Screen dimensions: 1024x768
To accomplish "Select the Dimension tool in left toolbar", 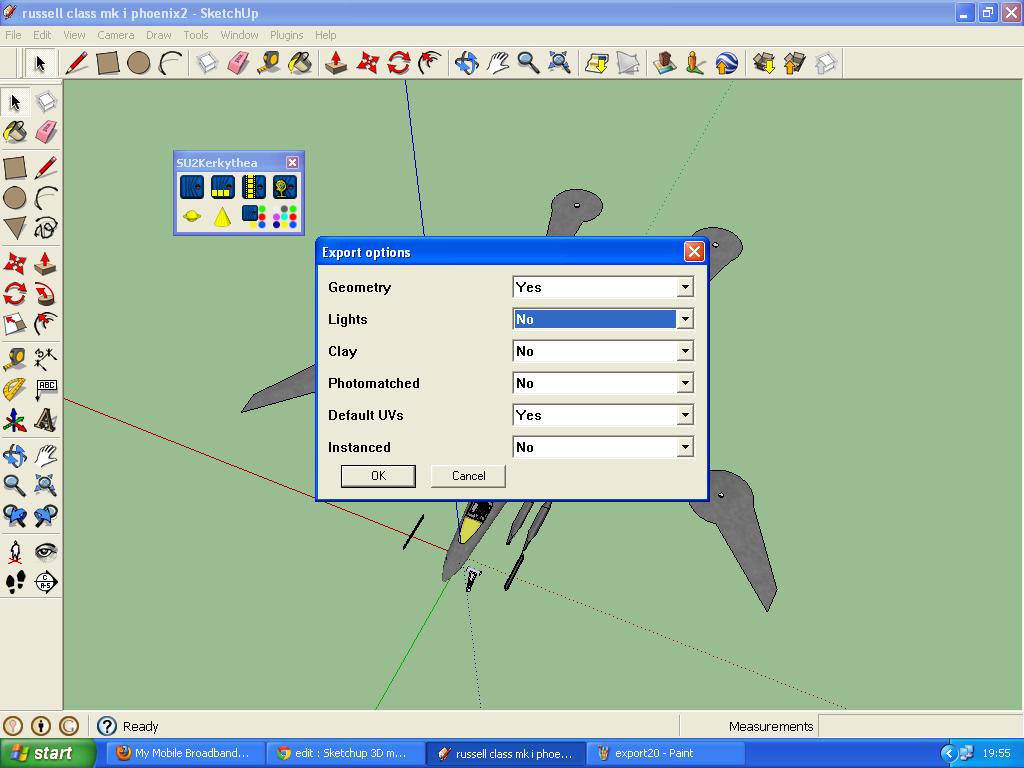I will [46, 358].
